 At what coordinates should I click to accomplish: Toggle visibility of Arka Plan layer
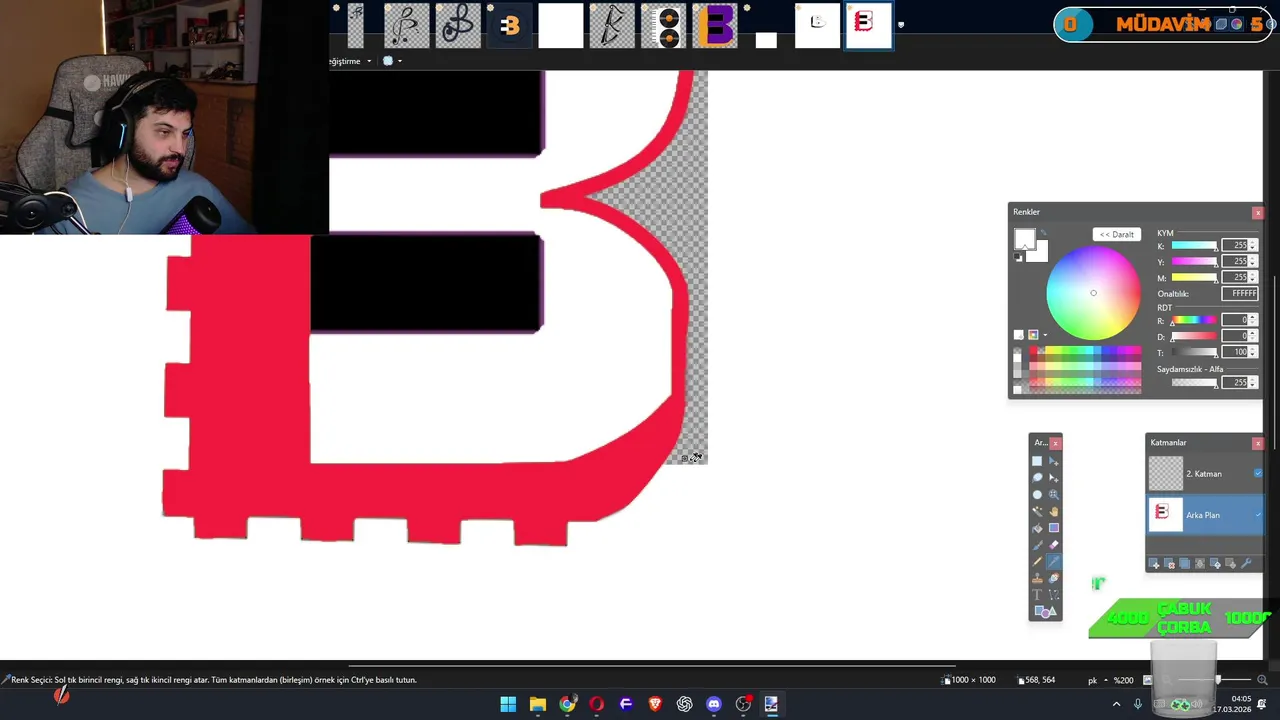[1258, 515]
